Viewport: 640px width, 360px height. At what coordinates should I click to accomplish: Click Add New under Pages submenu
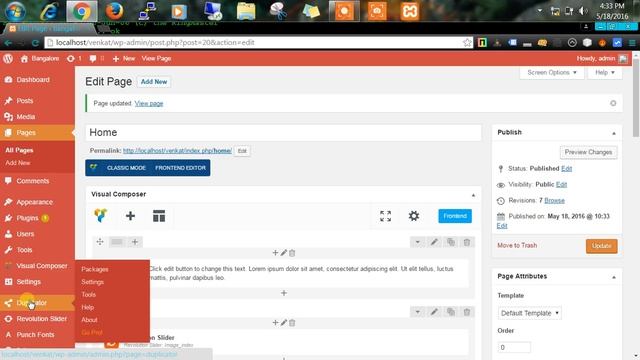[x=18, y=163]
